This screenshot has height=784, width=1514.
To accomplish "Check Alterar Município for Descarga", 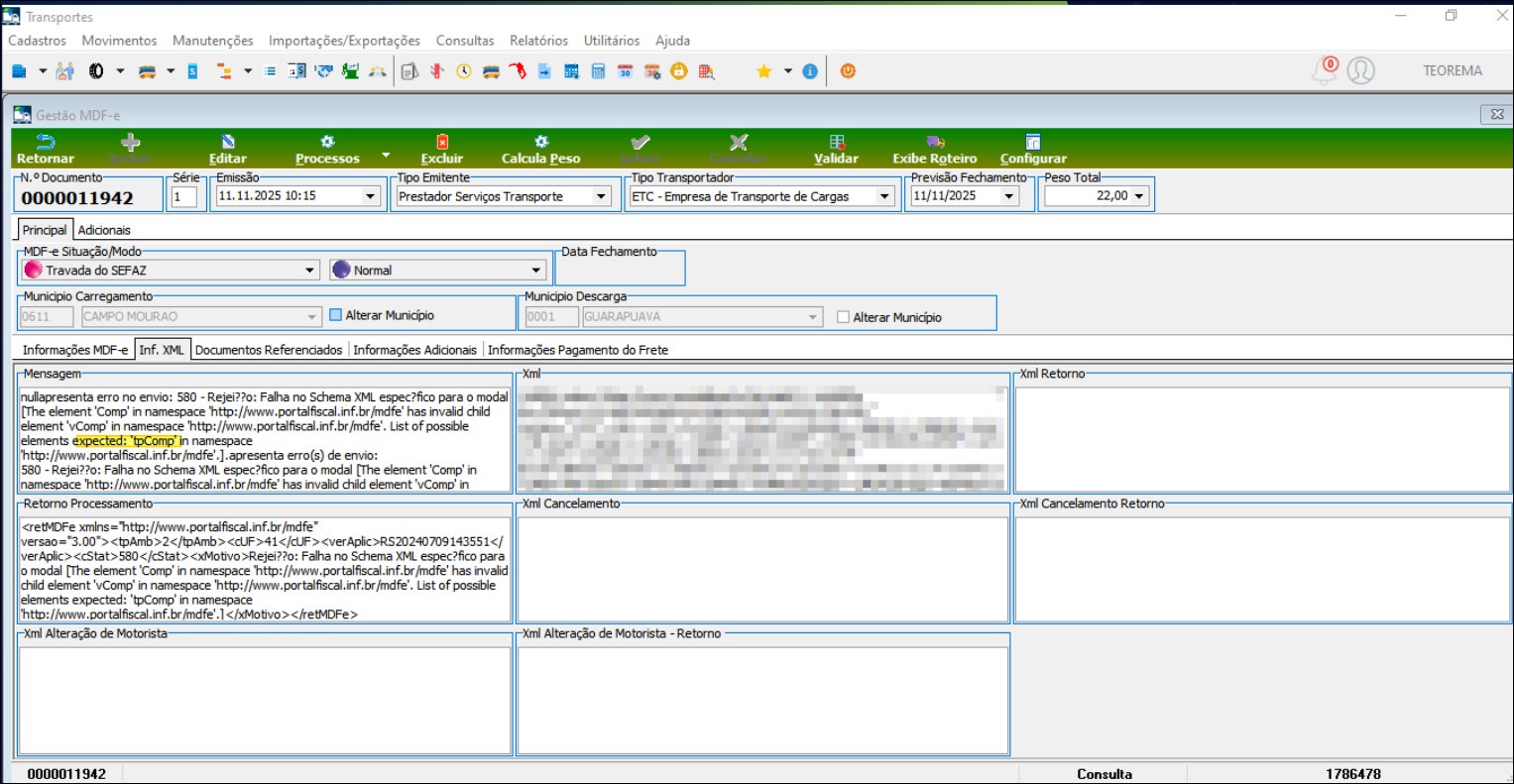I will point(843,317).
